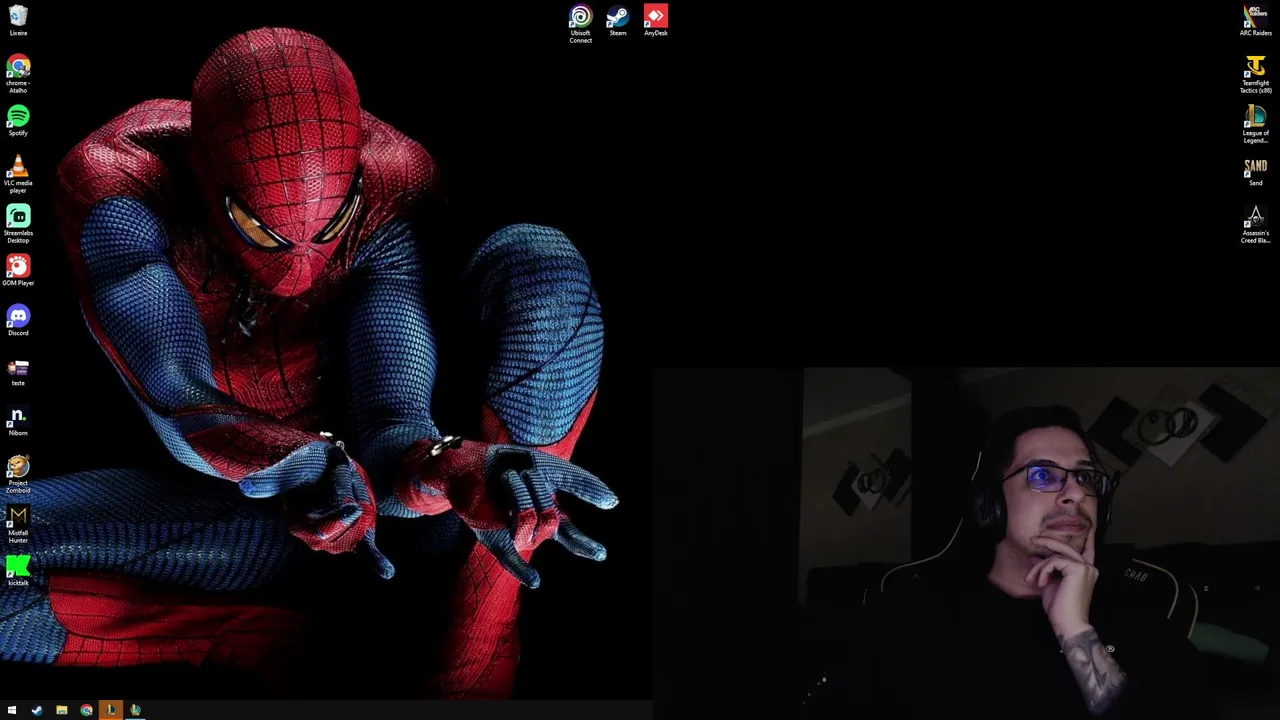Open the League client taskbar icon
The height and width of the screenshot is (720, 1280).
[135, 710]
